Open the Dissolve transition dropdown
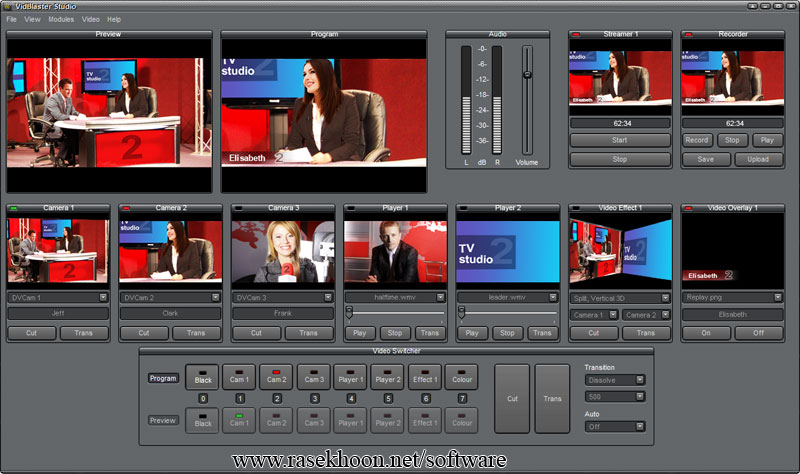 (640, 380)
